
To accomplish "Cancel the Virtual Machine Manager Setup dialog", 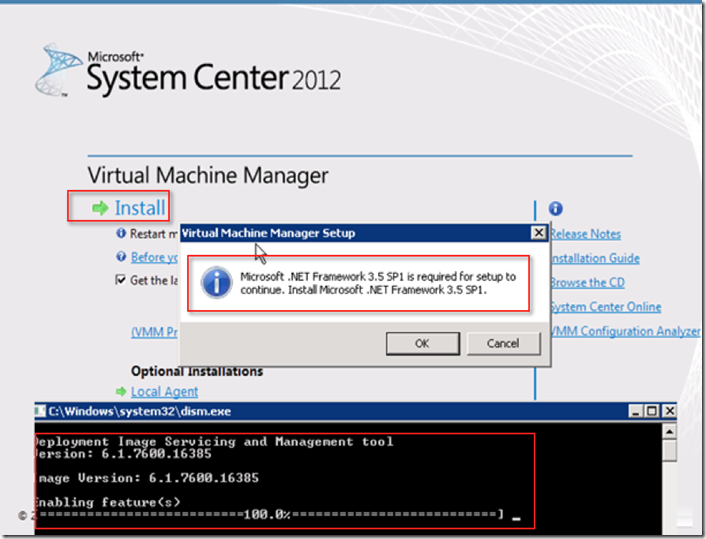I will pyautogui.click(x=503, y=344).
